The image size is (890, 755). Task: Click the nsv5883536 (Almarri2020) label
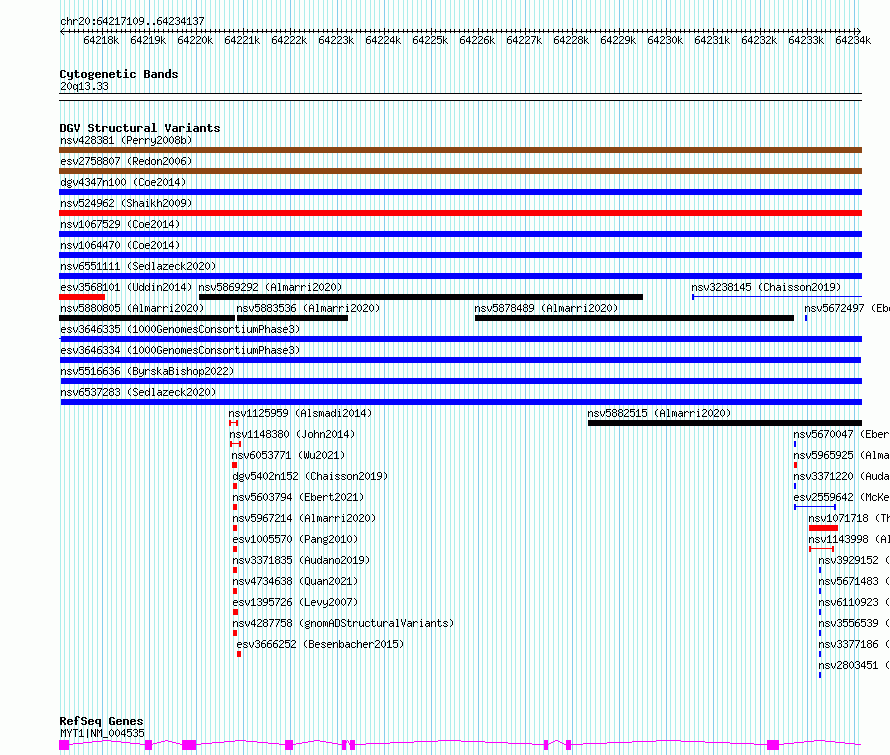coord(308,308)
